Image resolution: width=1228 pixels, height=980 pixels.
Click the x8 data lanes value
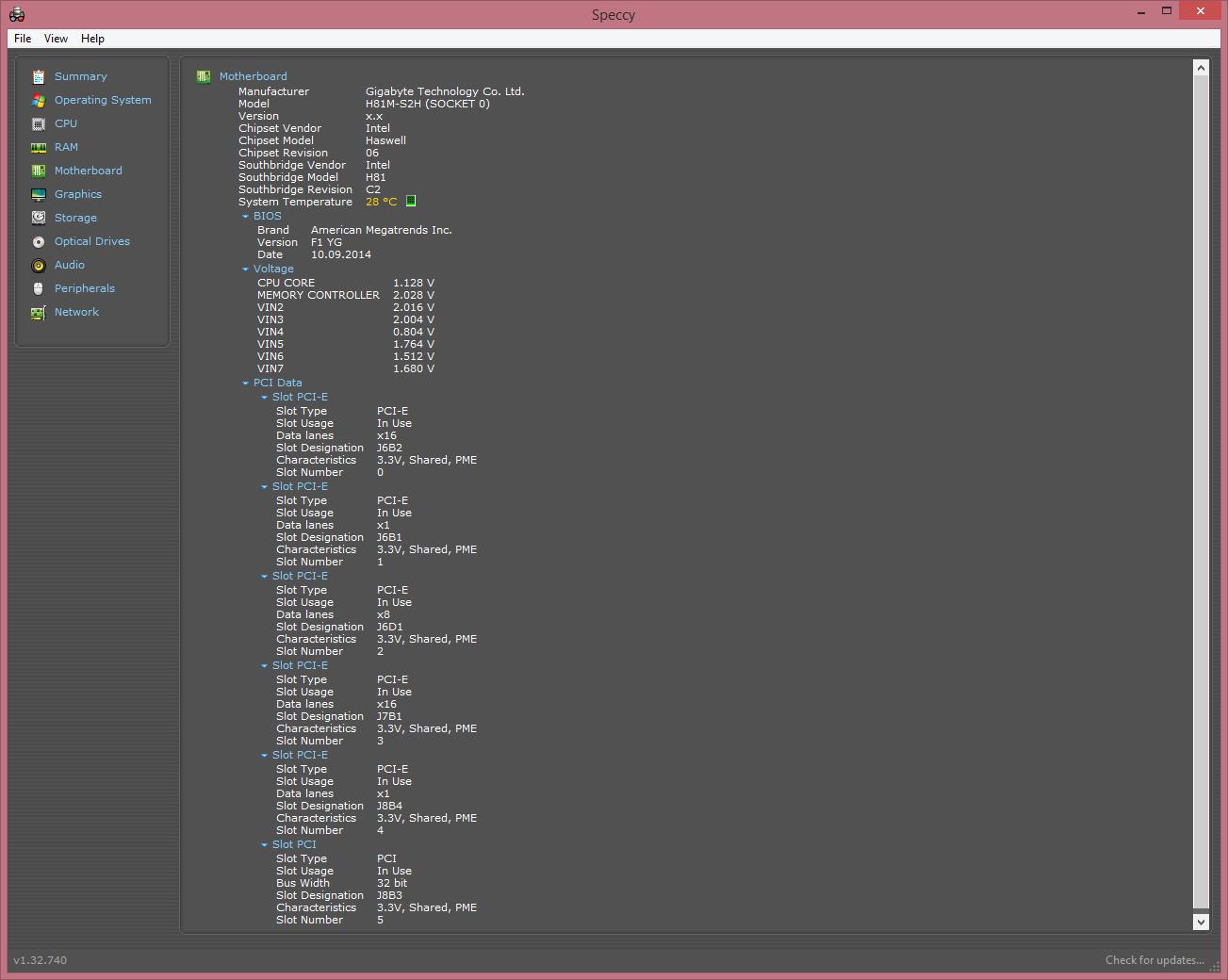pos(384,614)
